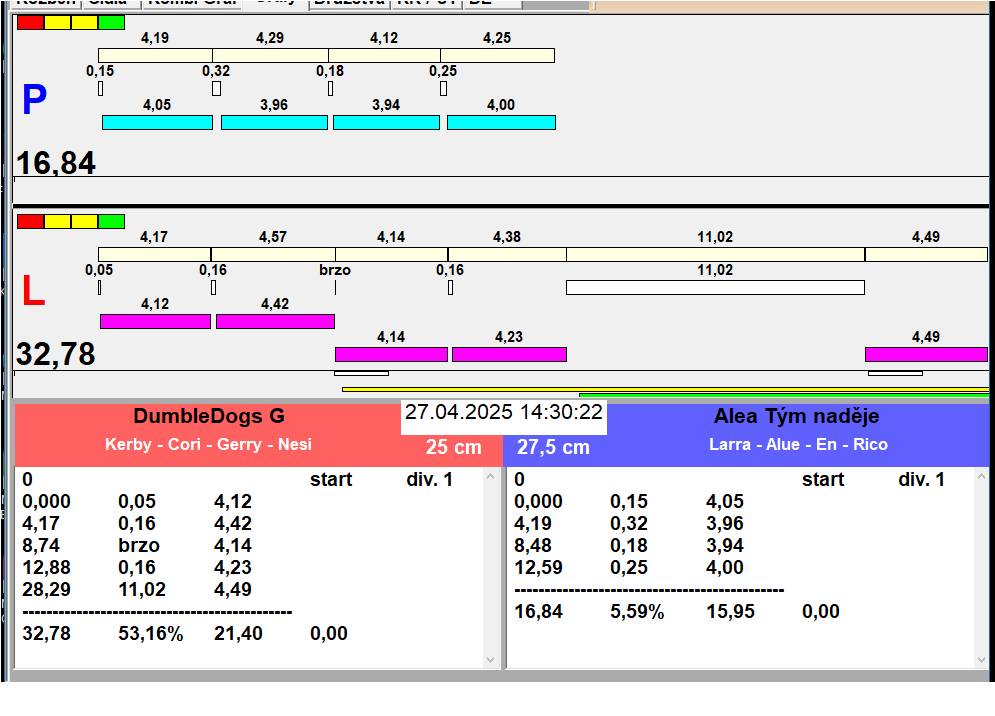Select the red start light in lane L

pyautogui.click(x=30, y=221)
